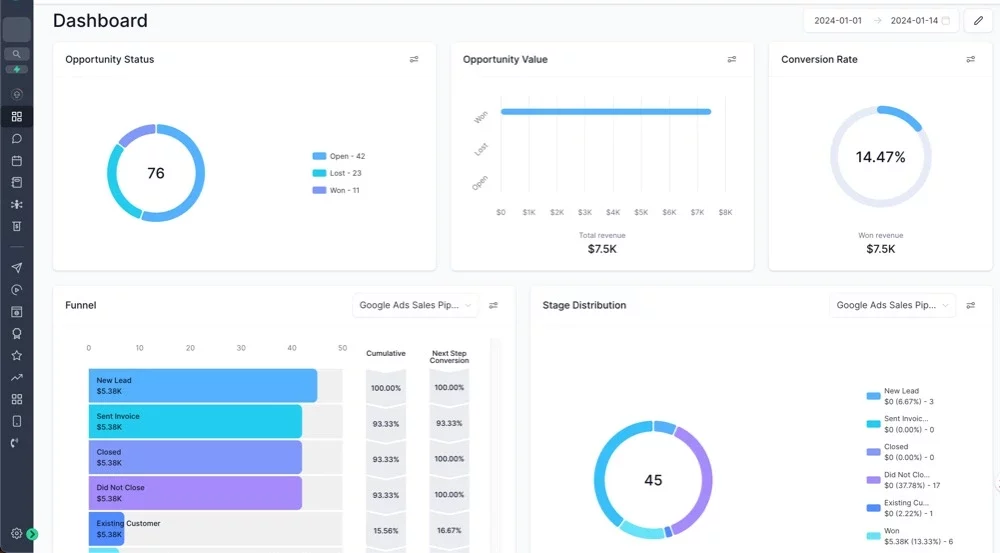Toggle the Open legend entry in Opportunity Status
The image size is (1000, 553).
tap(338, 157)
